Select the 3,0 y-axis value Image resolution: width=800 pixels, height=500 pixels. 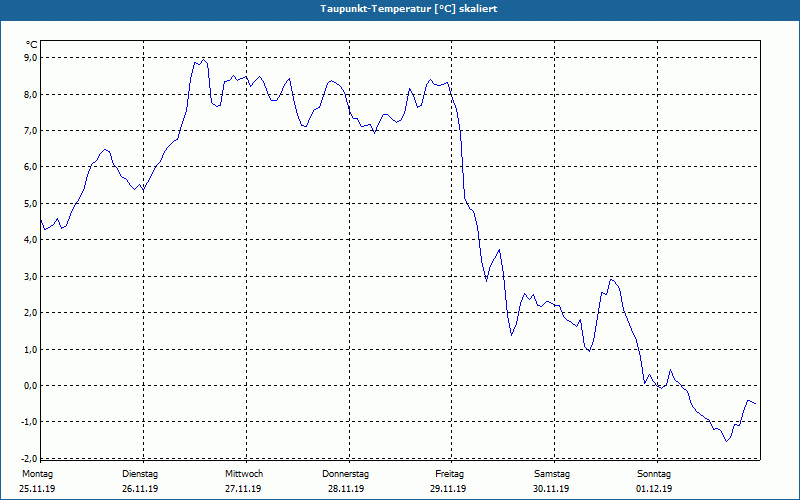tap(31, 277)
